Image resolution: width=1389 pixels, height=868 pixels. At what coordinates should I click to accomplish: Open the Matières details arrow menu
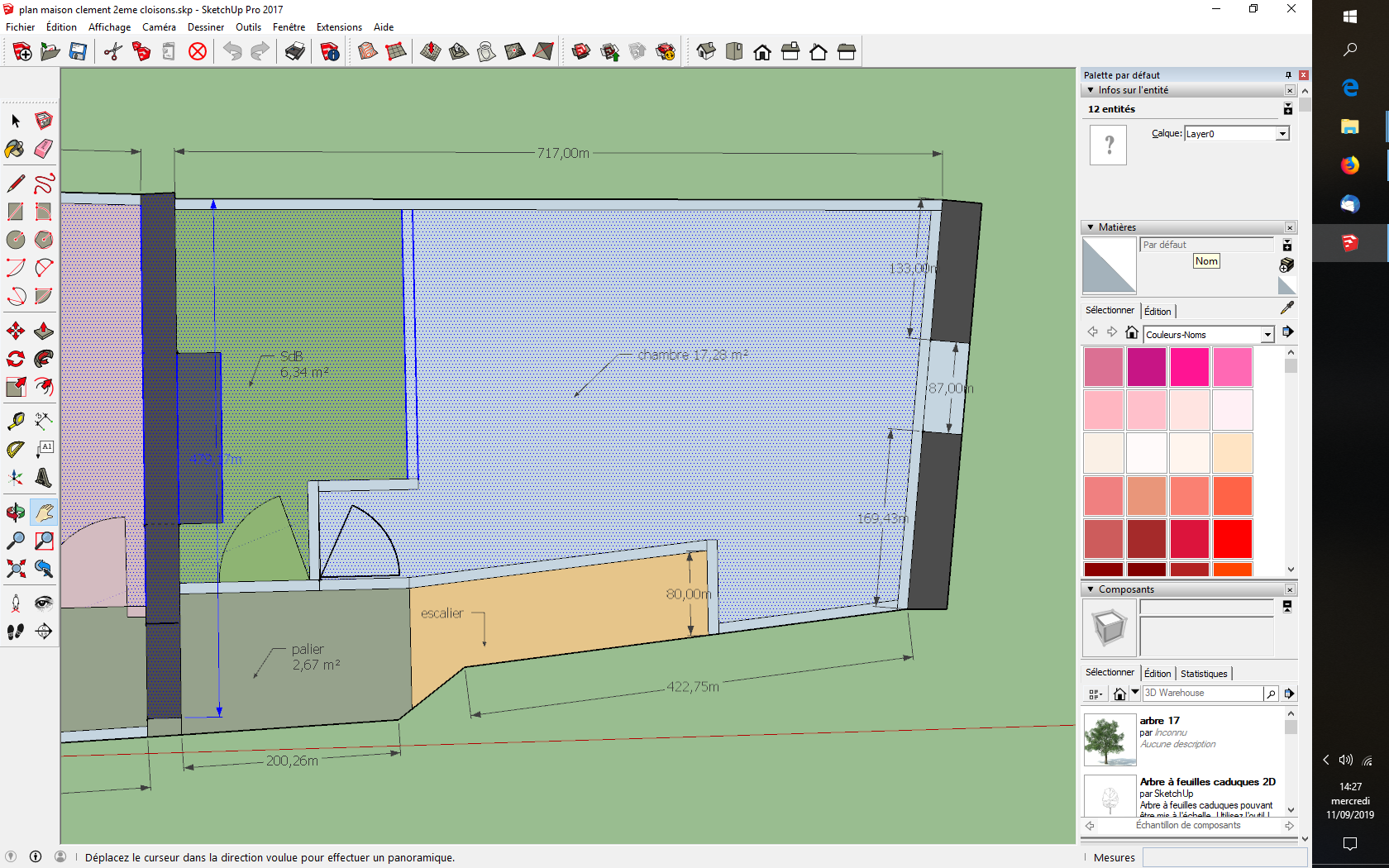1287,331
